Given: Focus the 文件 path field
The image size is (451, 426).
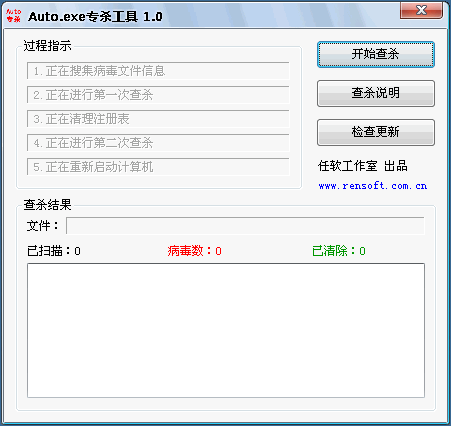Looking at the screenshot, I should tap(245, 226).
